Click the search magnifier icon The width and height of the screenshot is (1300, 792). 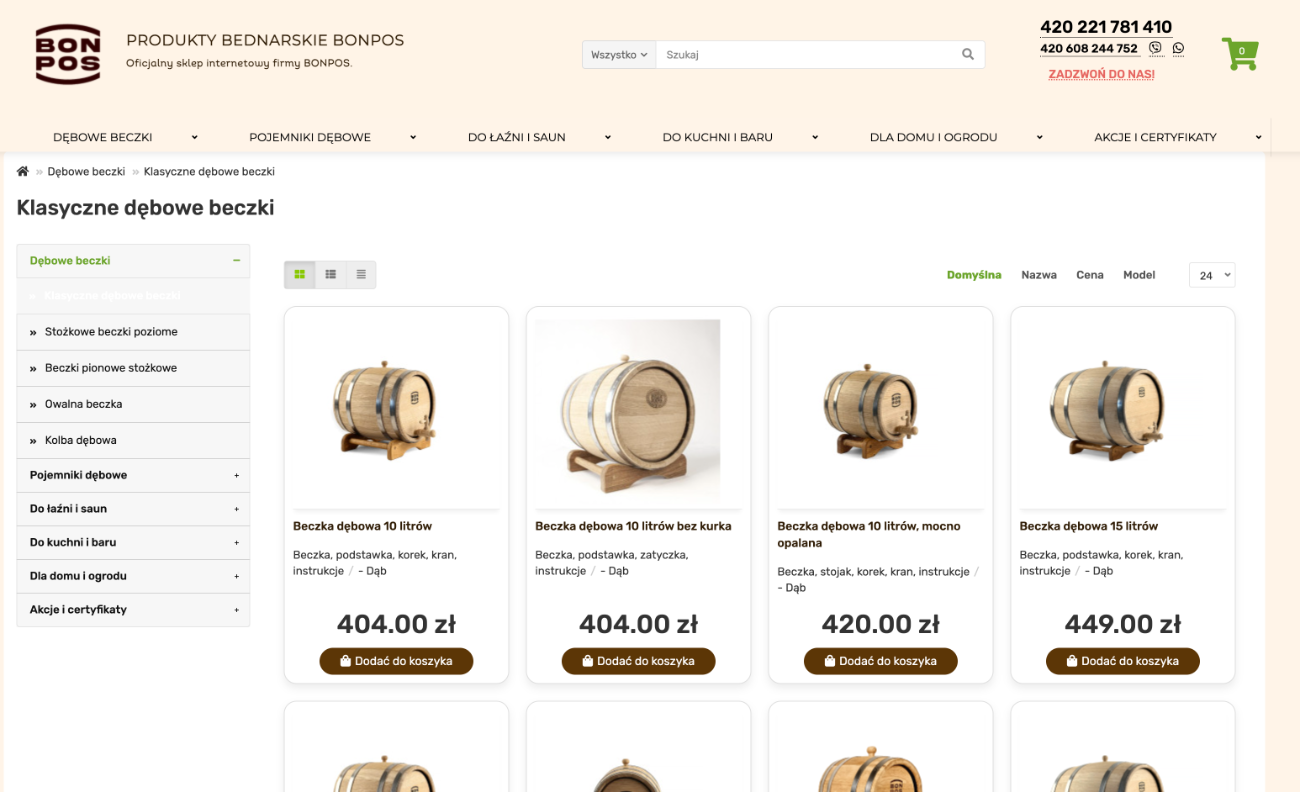pos(967,55)
